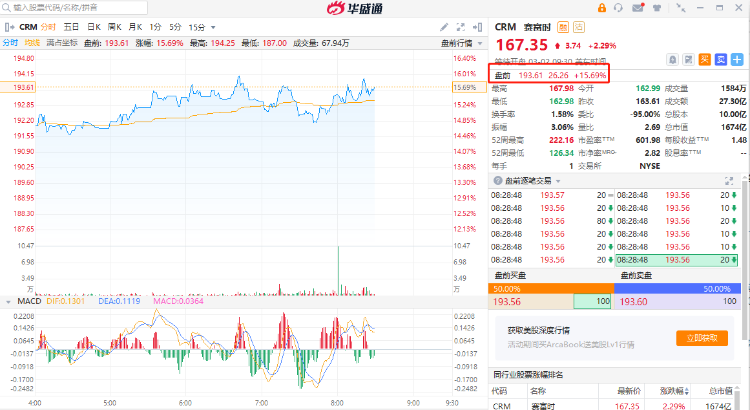Click the 52周最高 value 222.16
Screen dimensions: 750x410
(561, 140)
